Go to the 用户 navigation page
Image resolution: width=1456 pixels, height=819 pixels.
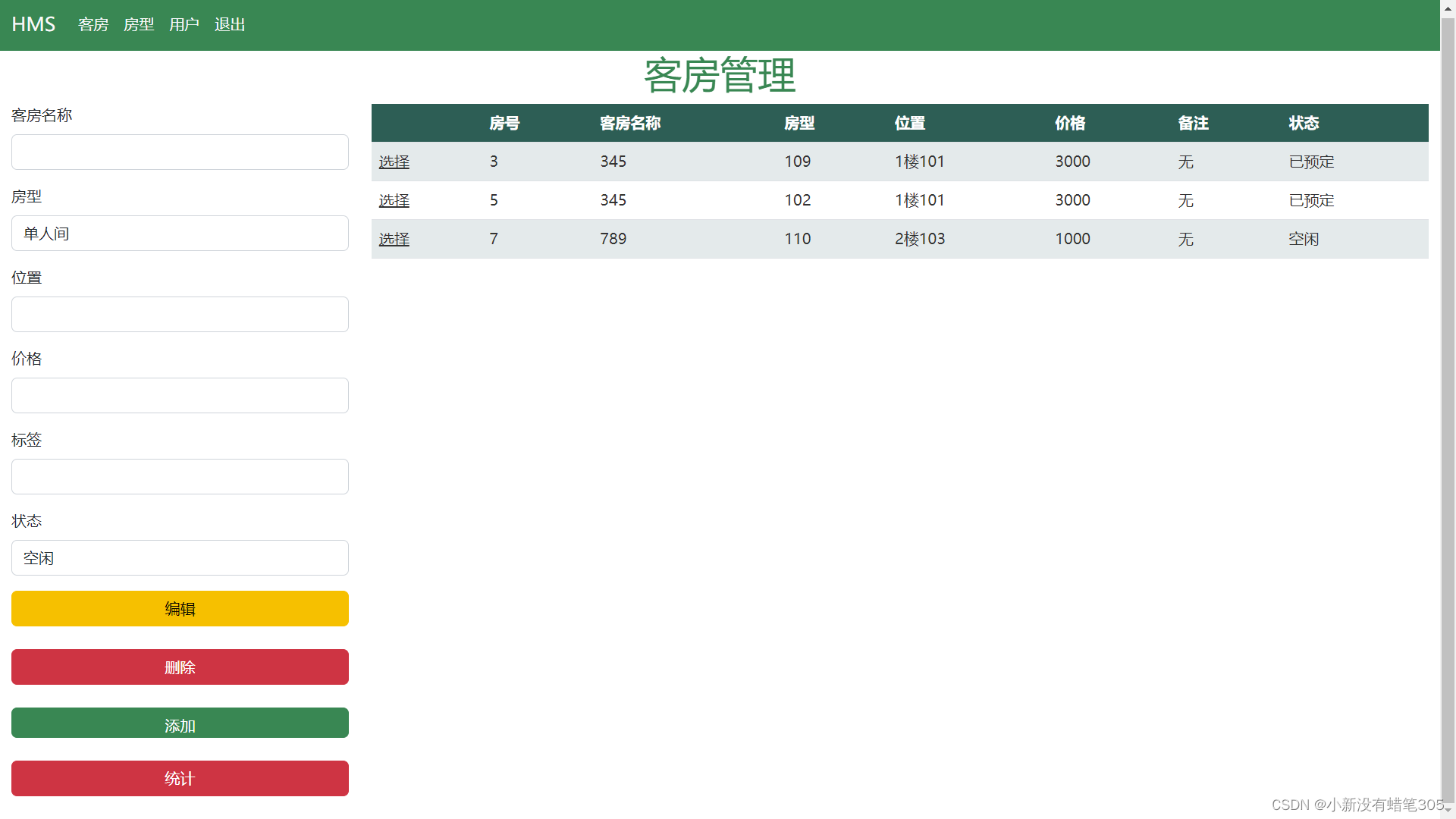tap(184, 25)
